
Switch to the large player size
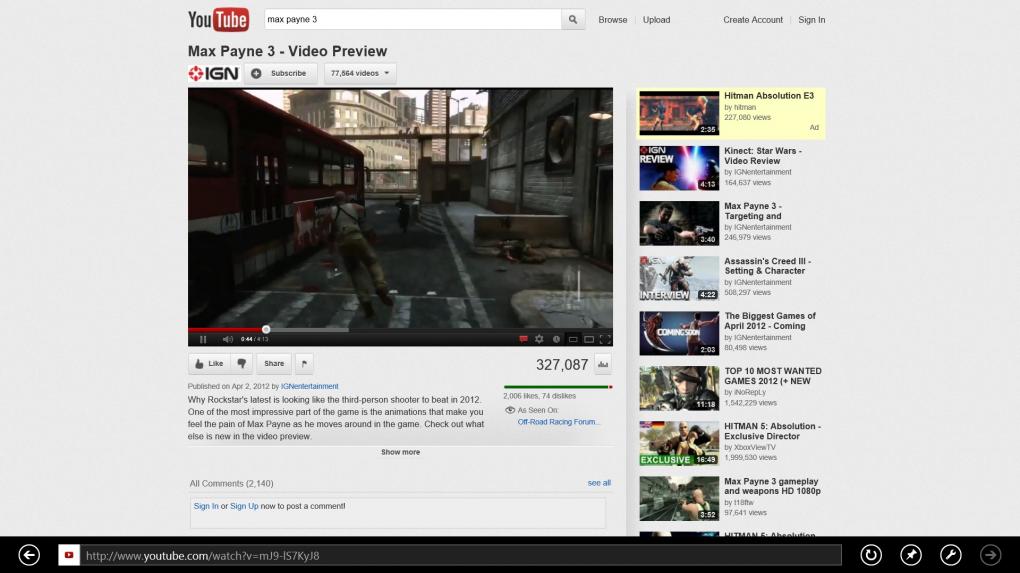589,339
